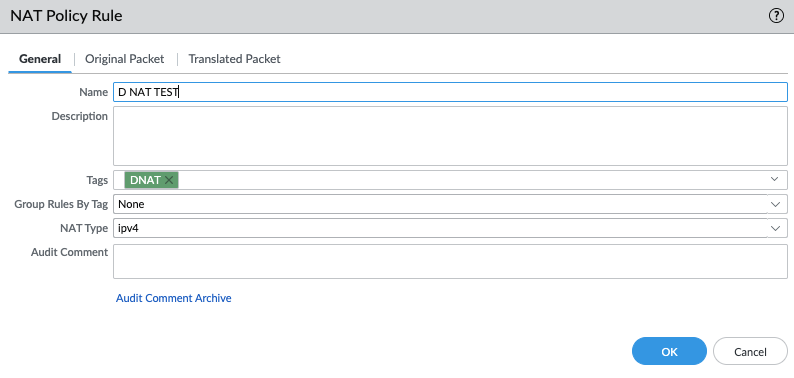Click the NAT Type label

point(84,228)
